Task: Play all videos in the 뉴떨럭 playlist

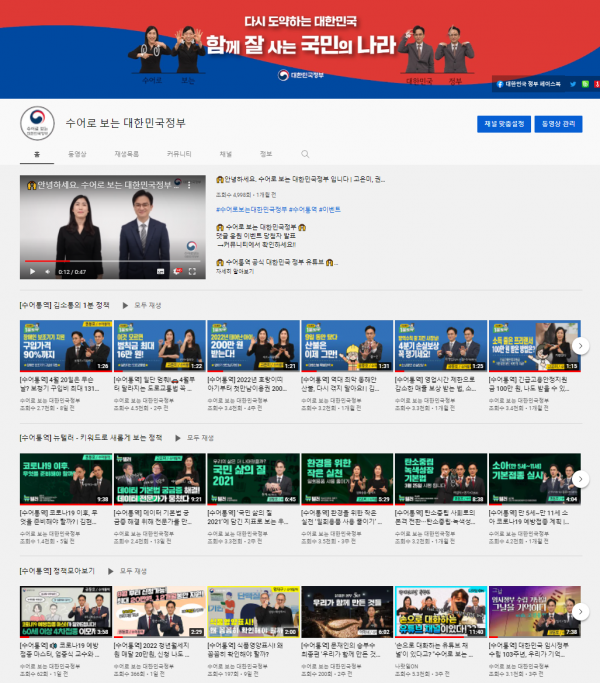Action: click(203, 437)
